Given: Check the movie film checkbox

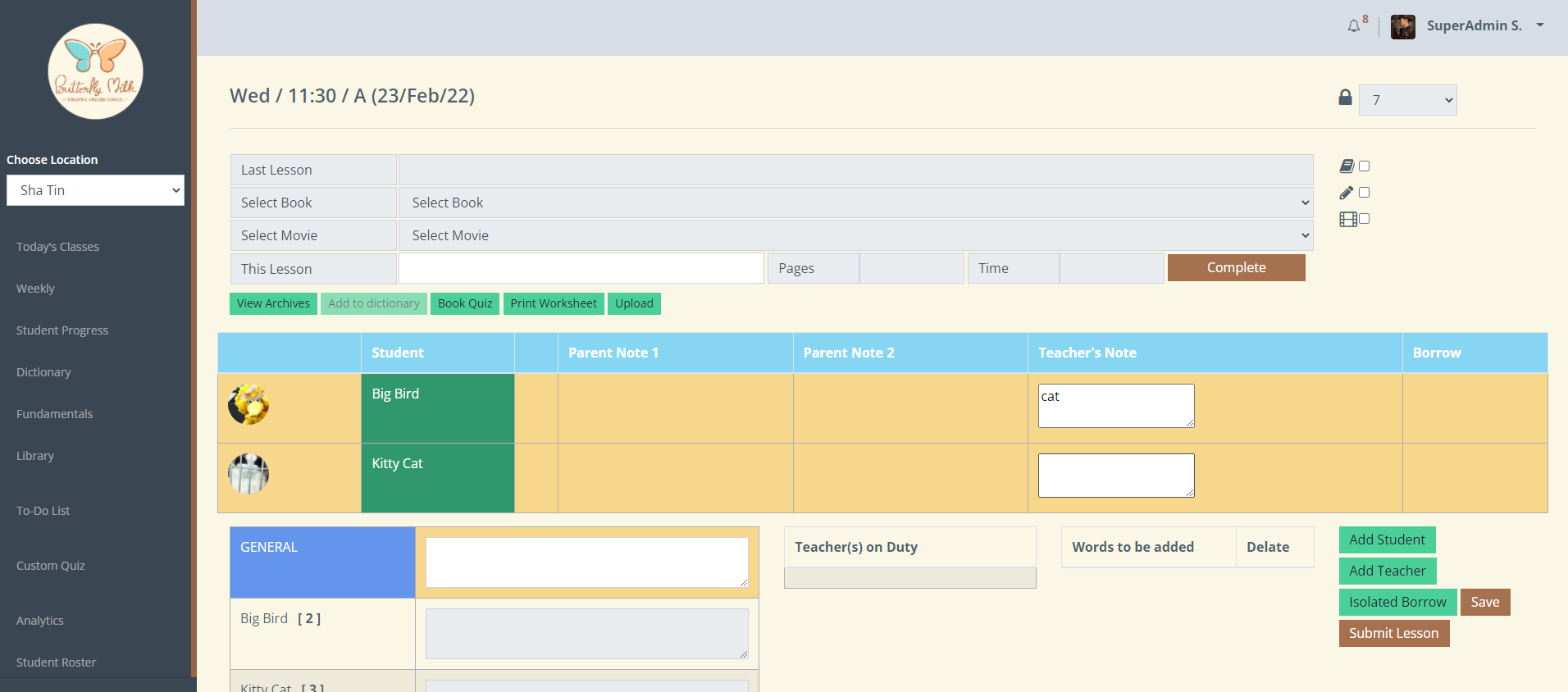Looking at the screenshot, I should point(1365,219).
